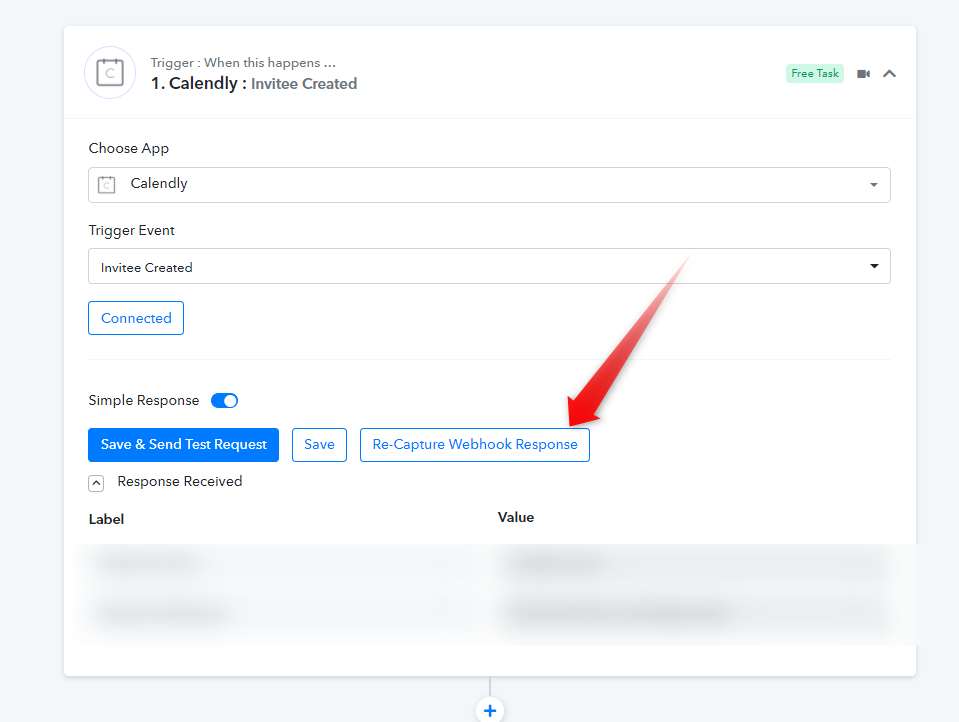The image size is (959, 722).
Task: Add a new step with plus icon
Action: click(x=490, y=710)
